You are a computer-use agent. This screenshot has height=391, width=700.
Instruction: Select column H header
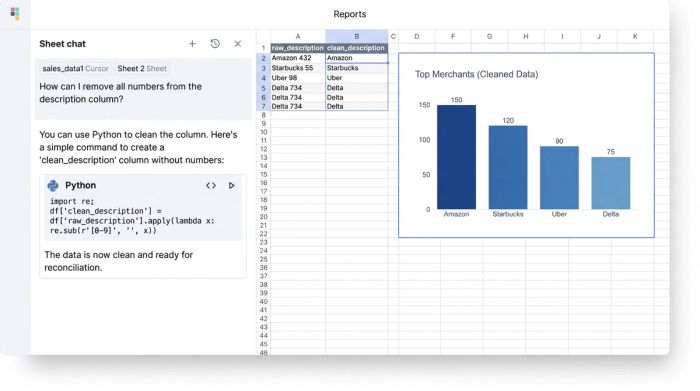[526, 36]
